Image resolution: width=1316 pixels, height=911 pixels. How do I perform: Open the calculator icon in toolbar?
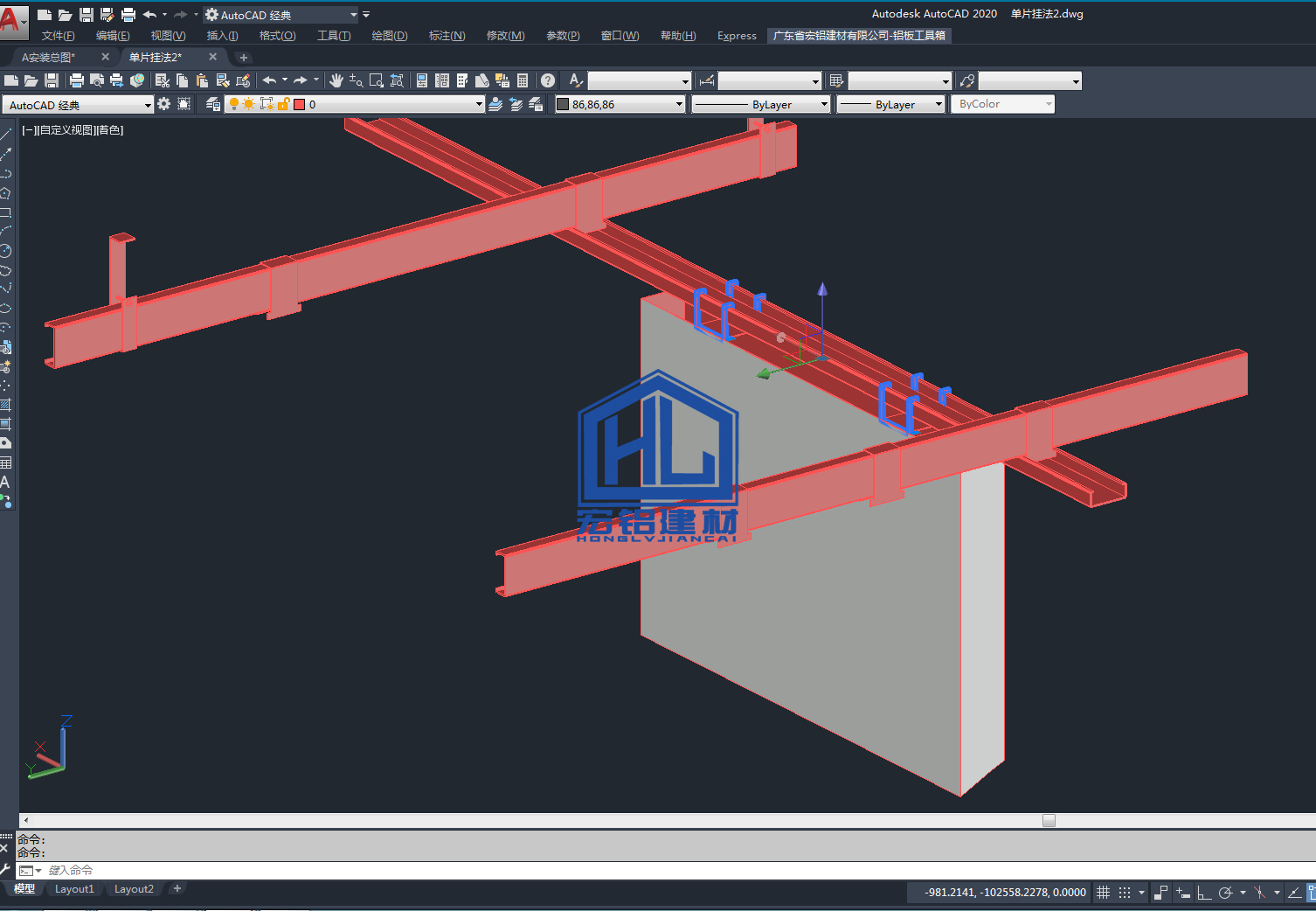pos(523,80)
